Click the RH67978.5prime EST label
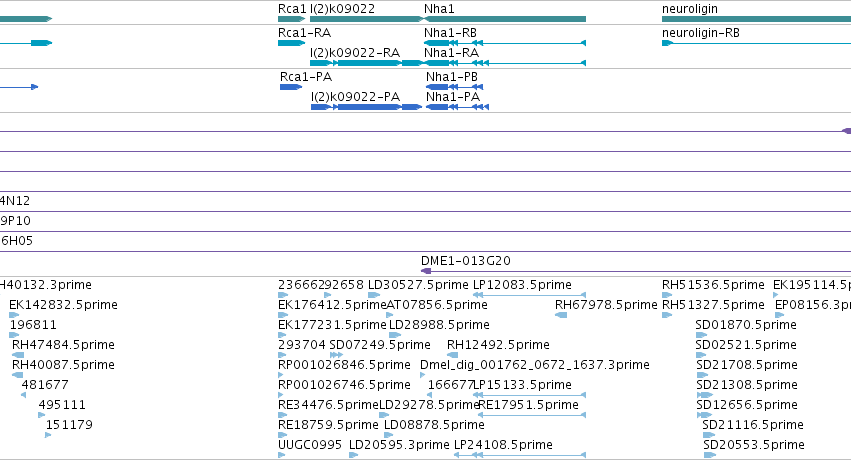Image resolution: width=851 pixels, height=460 pixels. click(x=606, y=305)
